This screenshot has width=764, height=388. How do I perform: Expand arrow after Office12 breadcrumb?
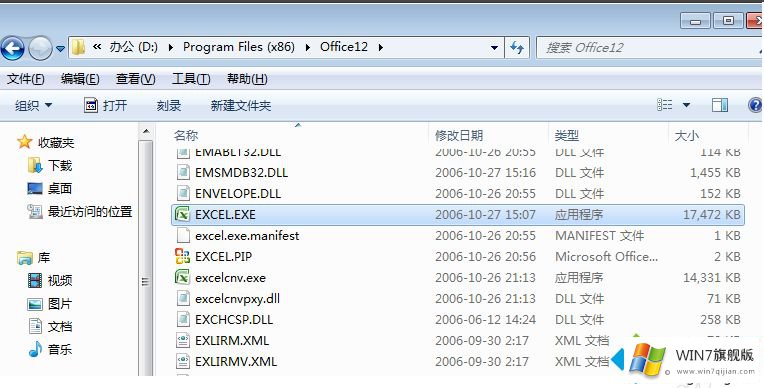[381, 47]
